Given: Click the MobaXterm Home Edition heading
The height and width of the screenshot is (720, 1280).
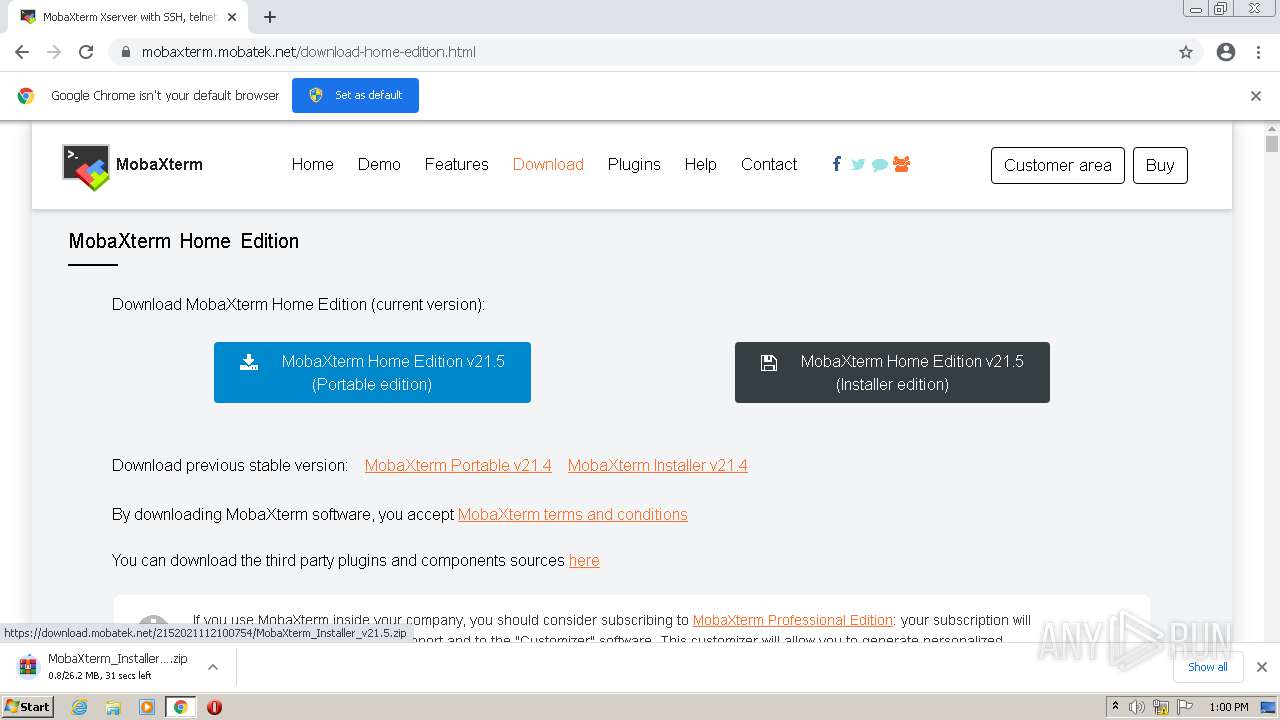Looking at the screenshot, I should [184, 241].
